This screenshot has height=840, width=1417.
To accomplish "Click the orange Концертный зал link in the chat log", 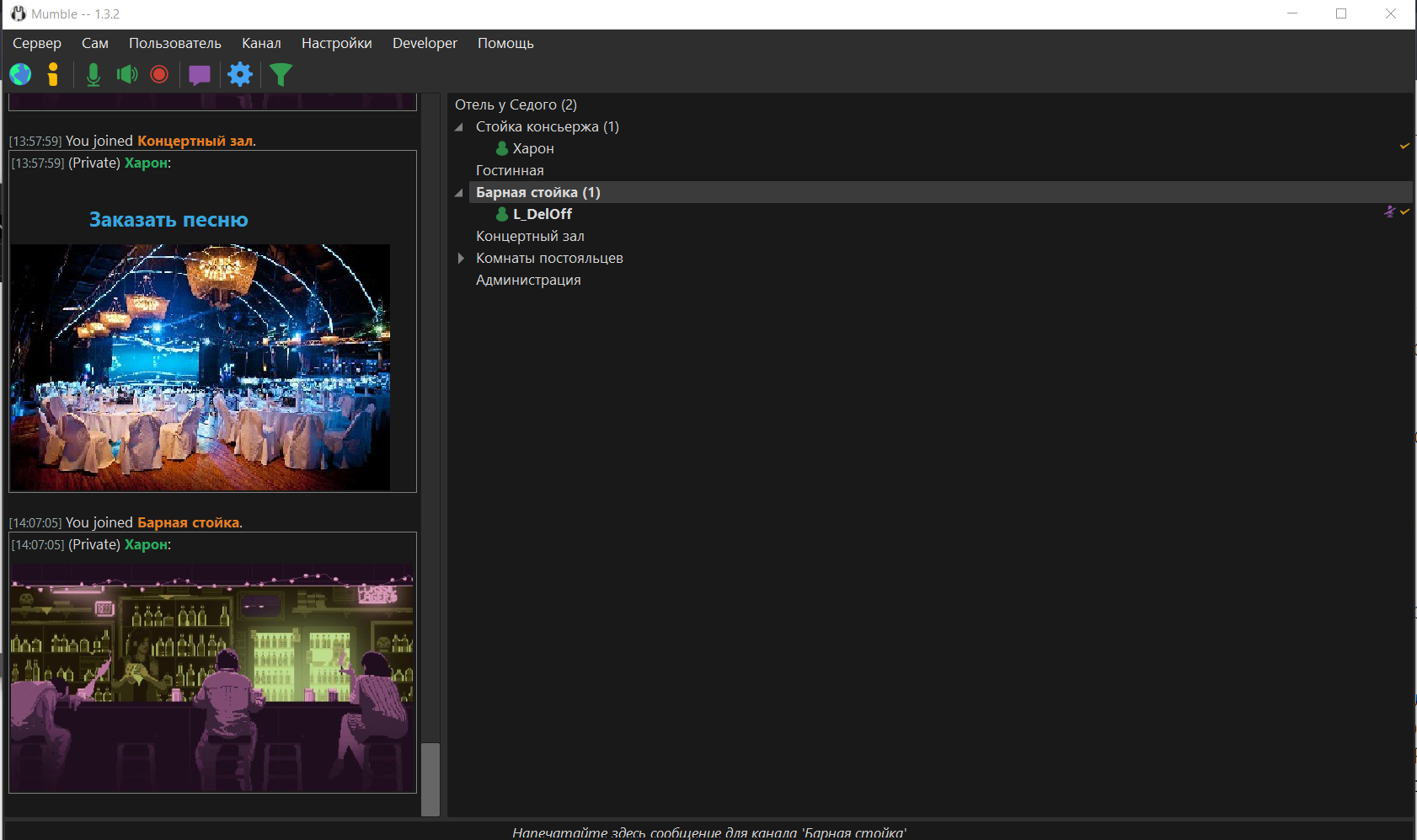I will point(195,141).
